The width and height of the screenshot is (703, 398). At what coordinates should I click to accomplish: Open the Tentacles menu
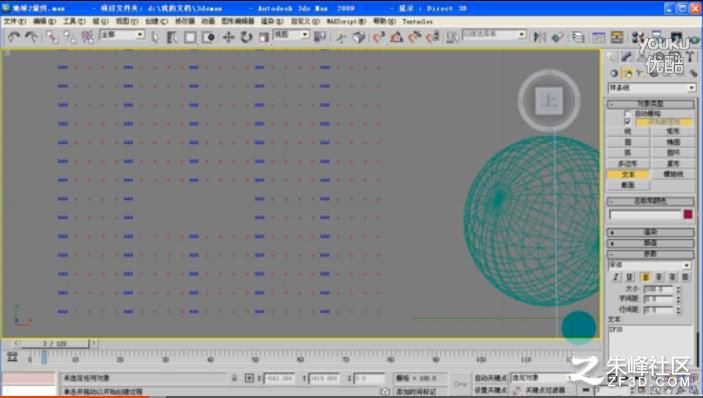click(417, 21)
